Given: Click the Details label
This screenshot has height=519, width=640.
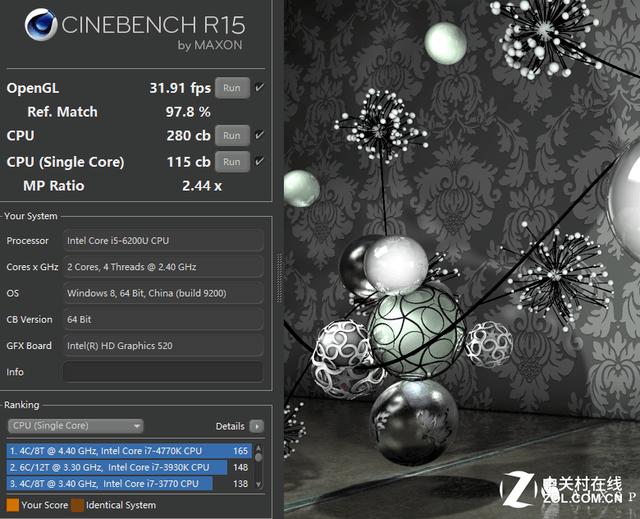Looking at the screenshot, I should pyautogui.click(x=230, y=426).
